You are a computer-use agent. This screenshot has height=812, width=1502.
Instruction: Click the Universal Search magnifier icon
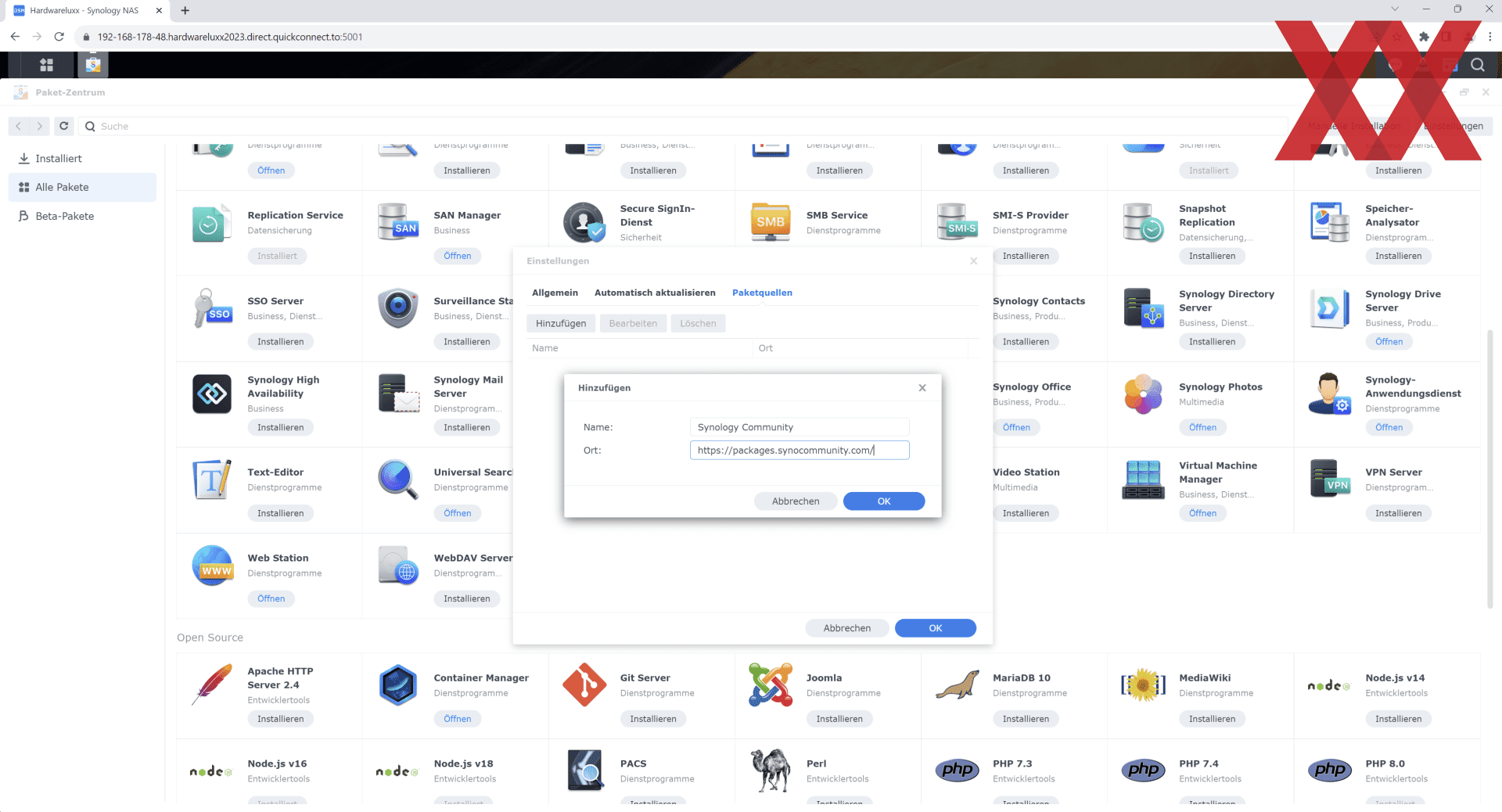click(398, 480)
